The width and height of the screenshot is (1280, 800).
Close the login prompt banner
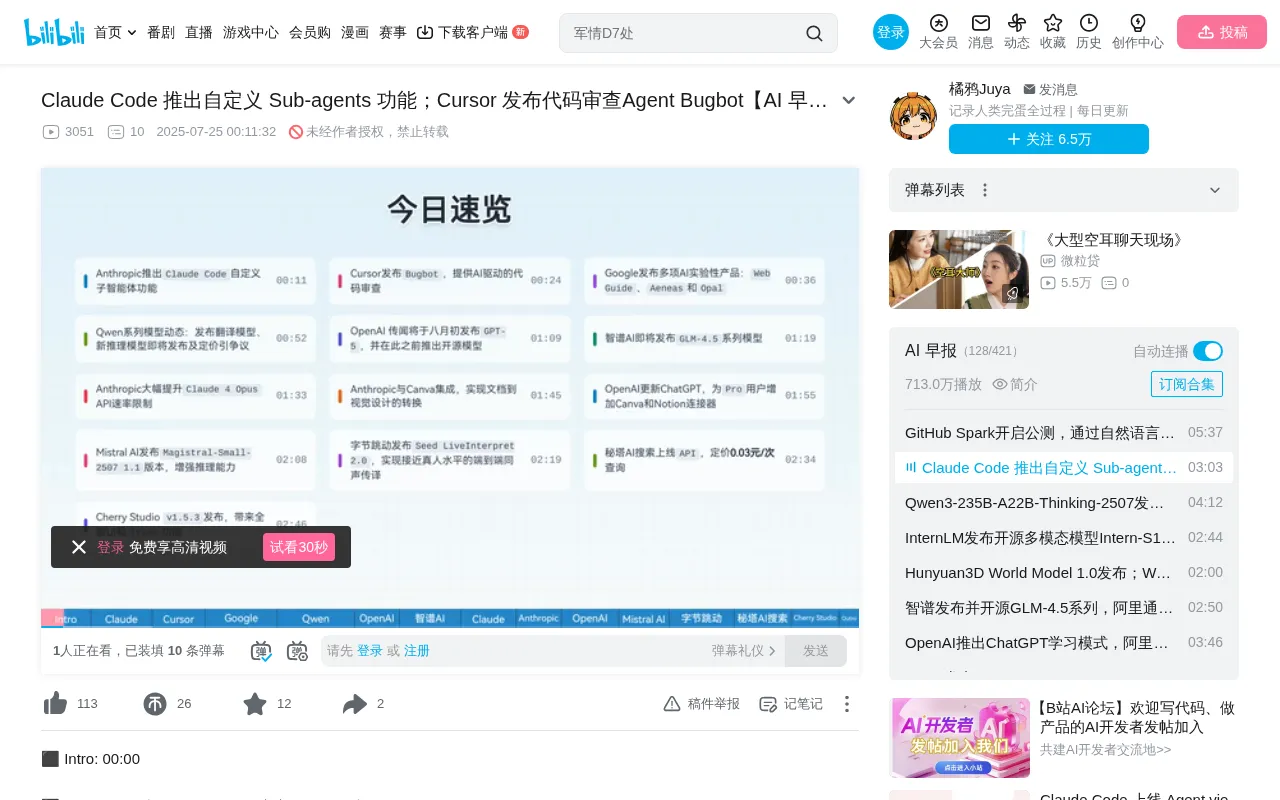tap(79, 547)
